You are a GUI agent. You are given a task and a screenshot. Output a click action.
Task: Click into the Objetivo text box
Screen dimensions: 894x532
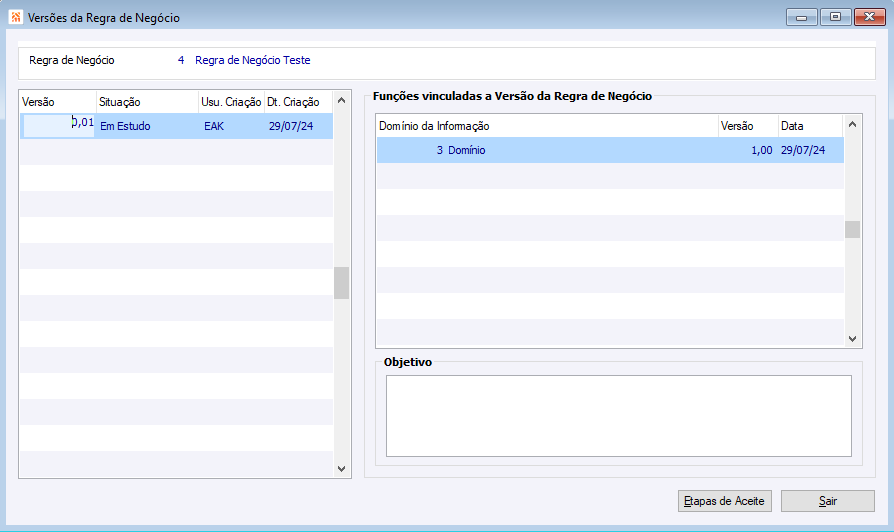[619, 416]
